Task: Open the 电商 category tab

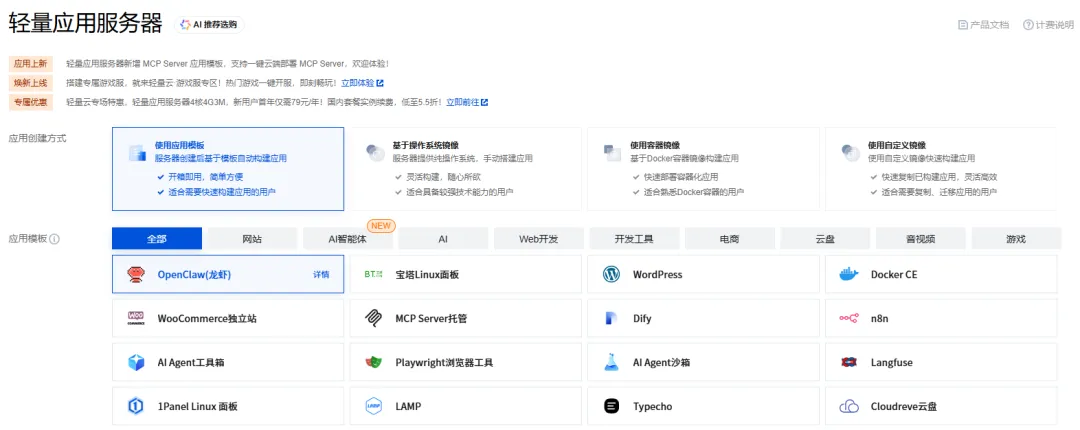Action: click(729, 238)
